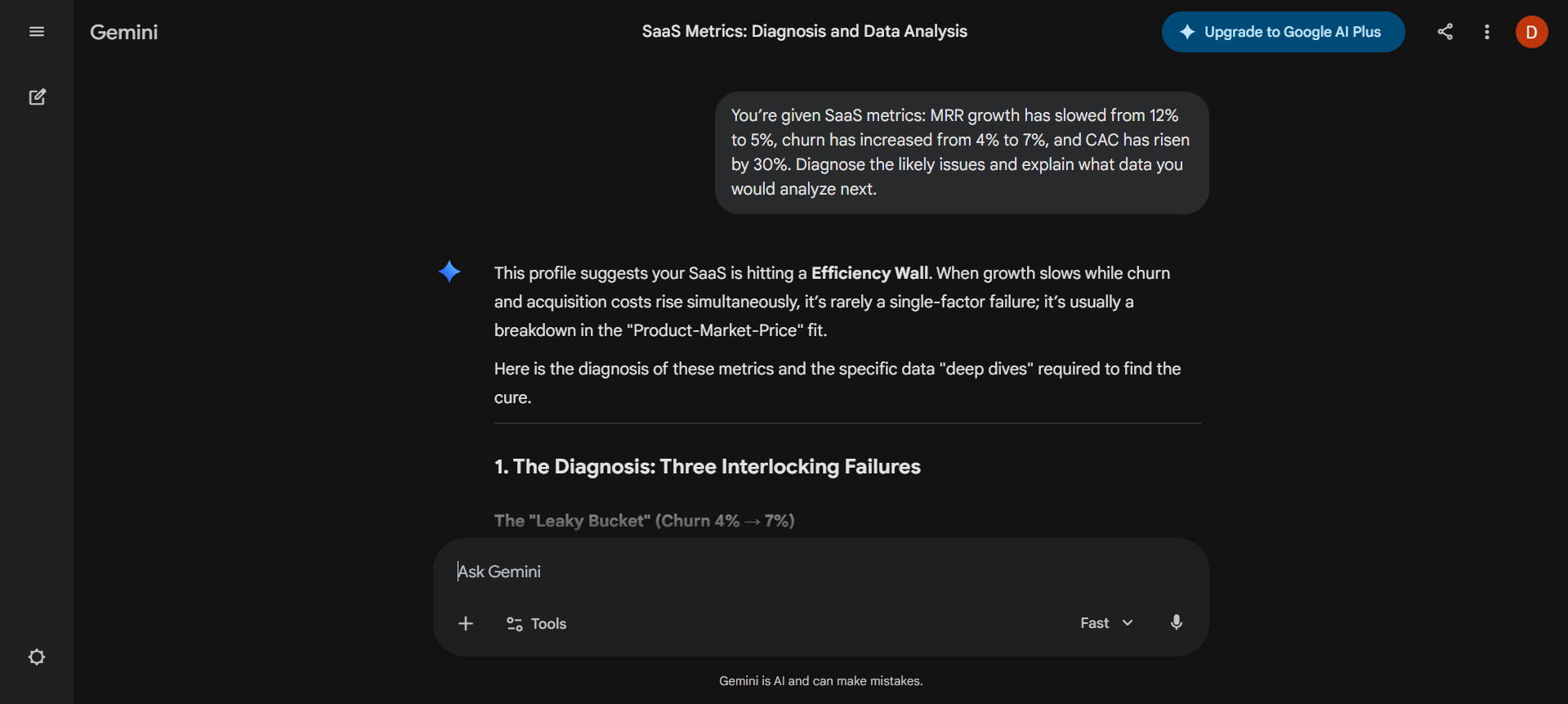1568x704 pixels.
Task: Start a new chat with the compose icon
Action: click(38, 96)
